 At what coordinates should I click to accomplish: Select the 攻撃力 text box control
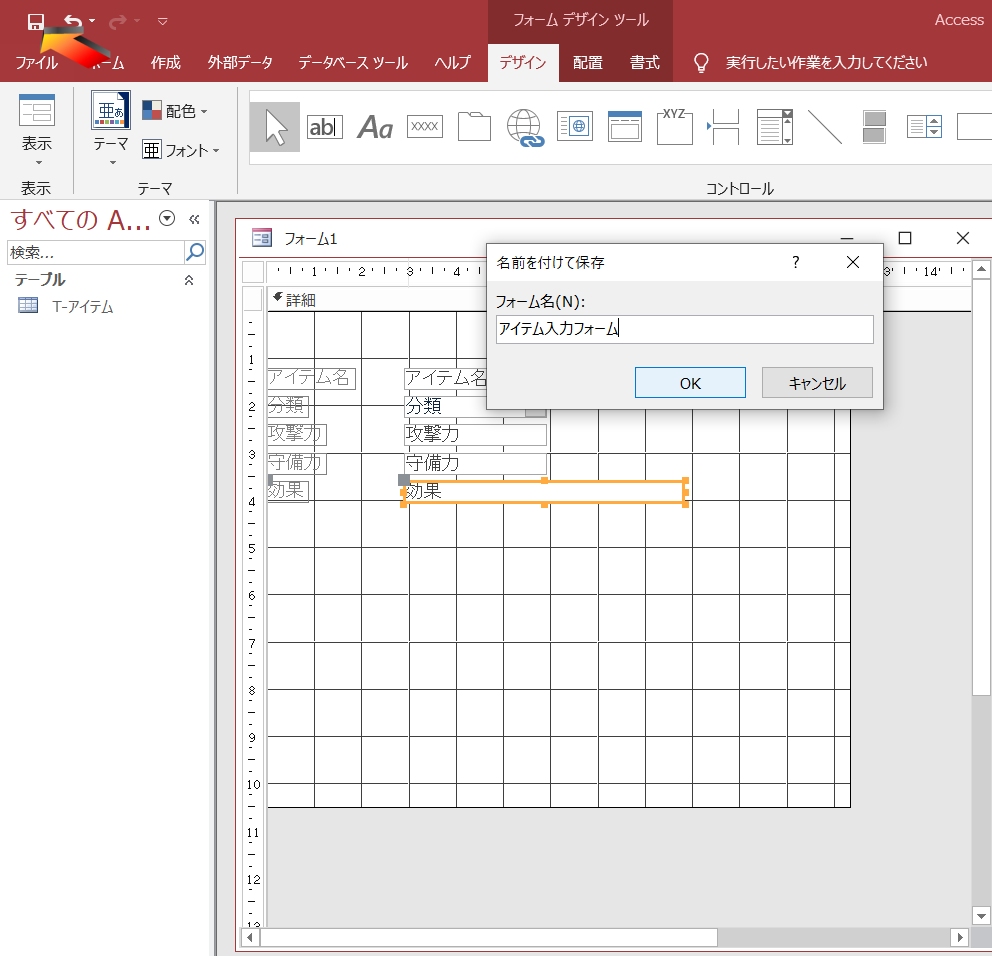[475, 435]
